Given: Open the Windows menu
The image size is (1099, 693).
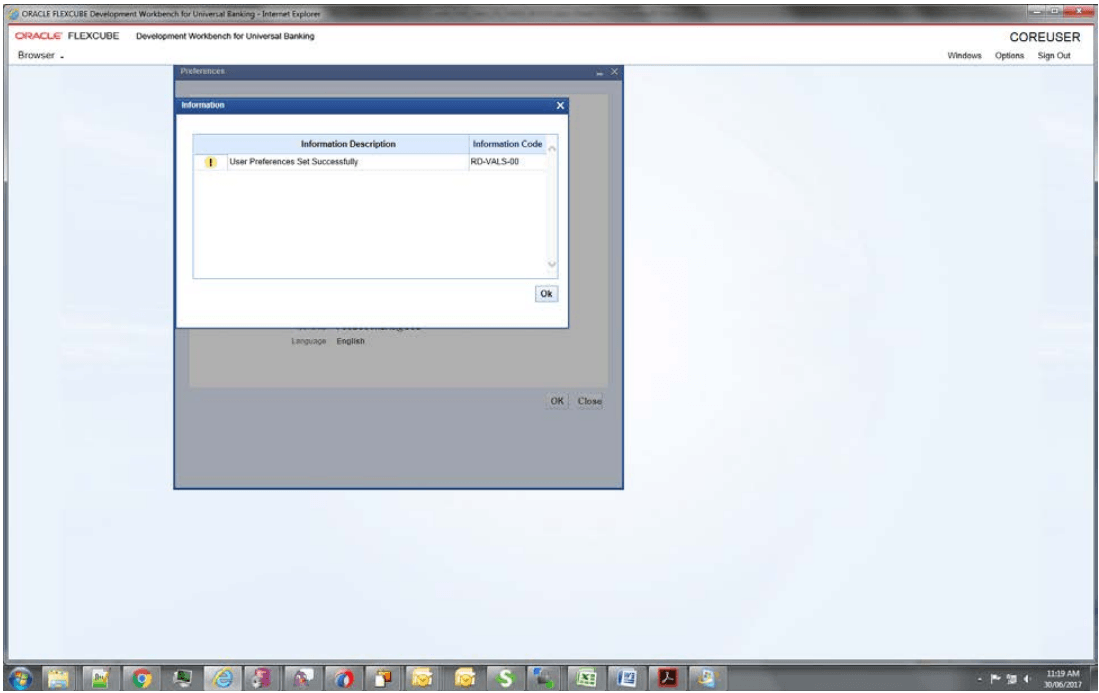Looking at the screenshot, I should coord(964,55).
